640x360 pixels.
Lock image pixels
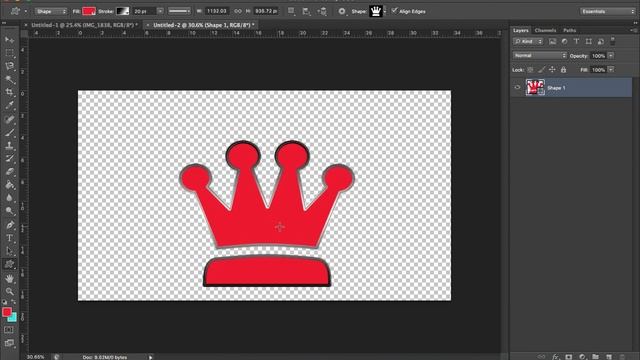[541, 70]
